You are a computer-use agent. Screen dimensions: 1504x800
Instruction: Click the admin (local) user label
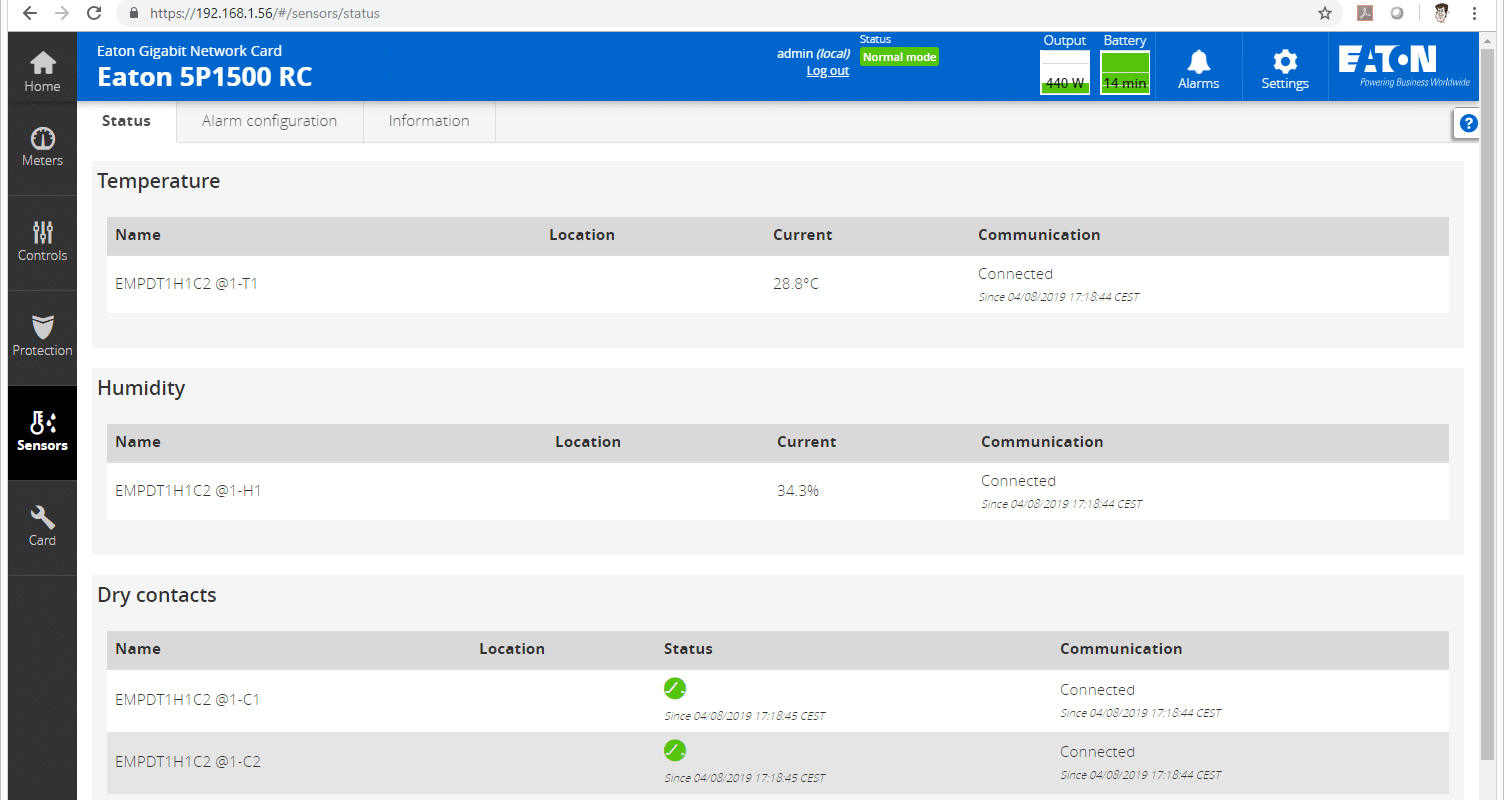click(813, 54)
